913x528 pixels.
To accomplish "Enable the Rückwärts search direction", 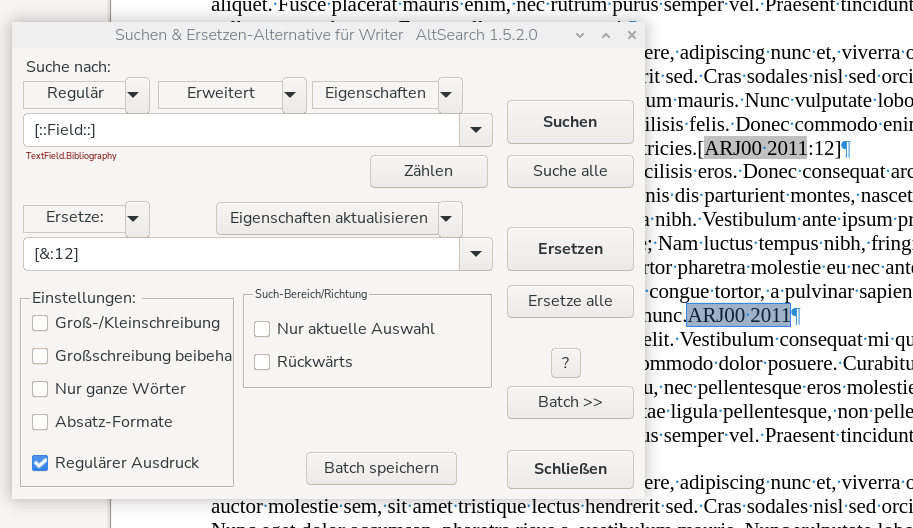I will tap(262, 362).
